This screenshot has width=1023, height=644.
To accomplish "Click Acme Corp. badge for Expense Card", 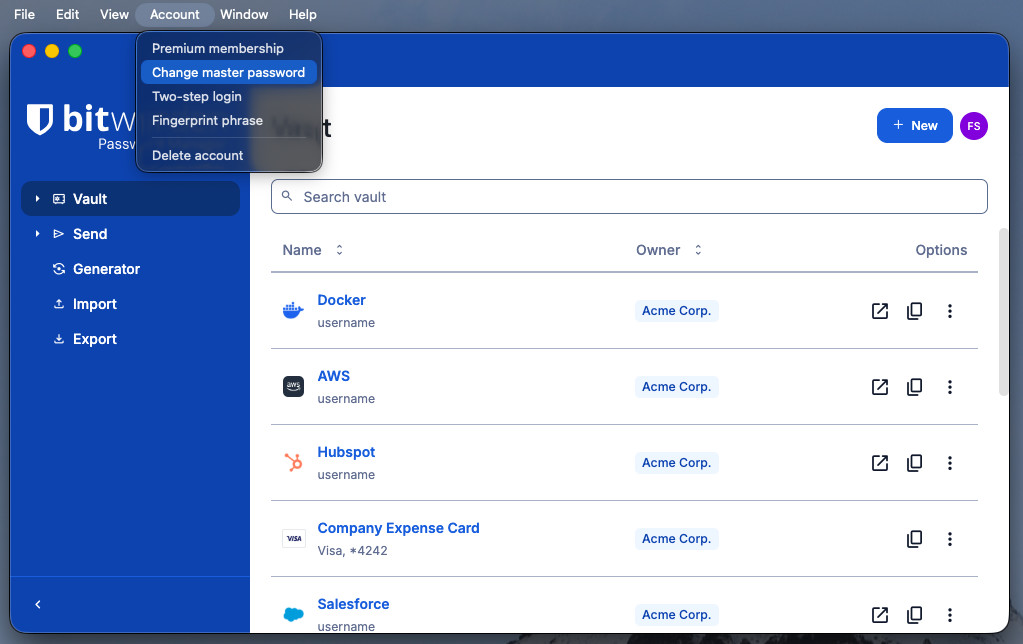I will click(677, 539).
